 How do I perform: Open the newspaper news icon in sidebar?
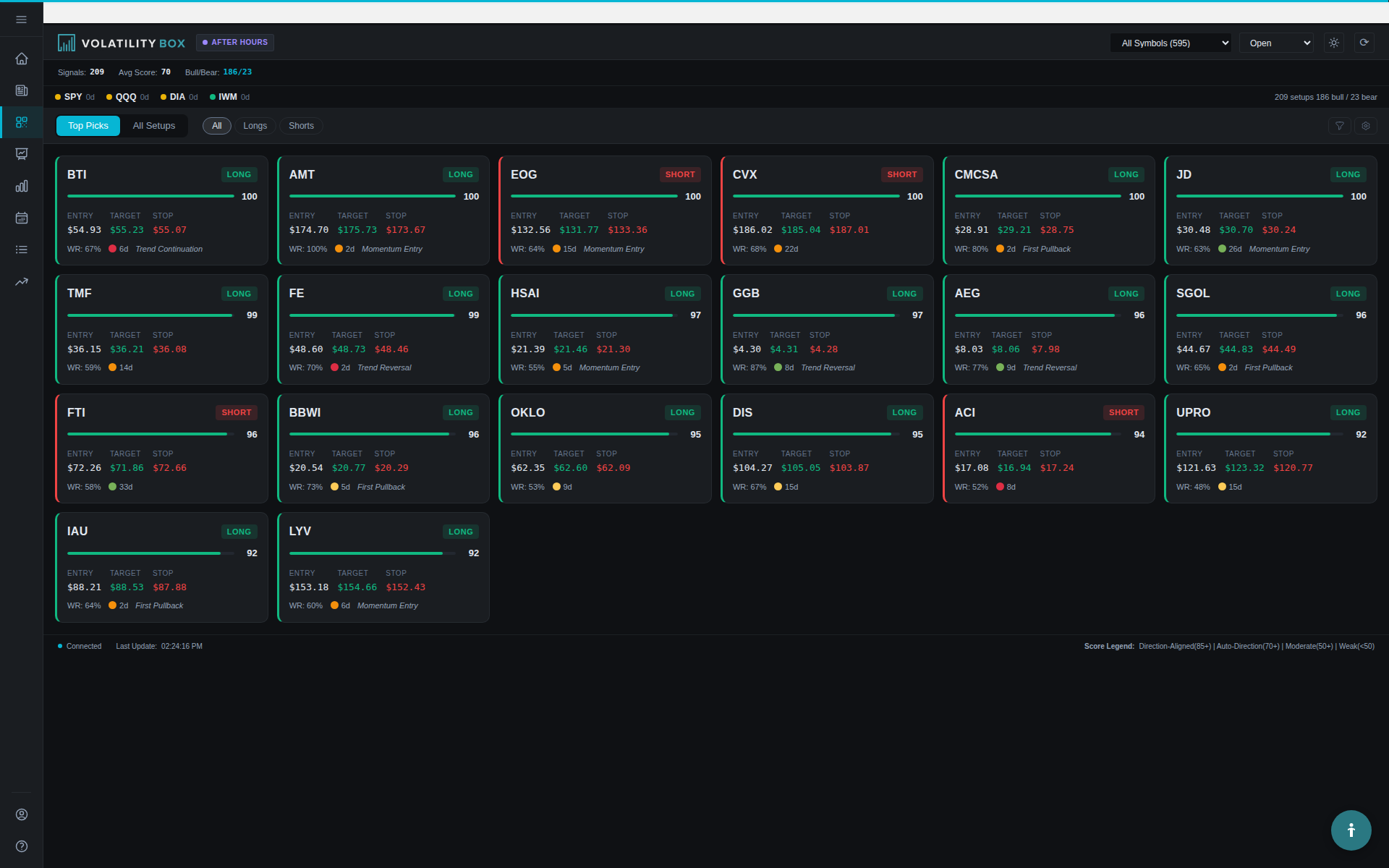[22, 90]
